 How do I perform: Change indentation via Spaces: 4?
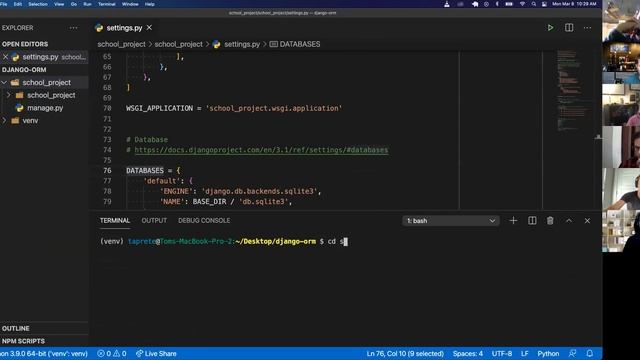(467, 353)
